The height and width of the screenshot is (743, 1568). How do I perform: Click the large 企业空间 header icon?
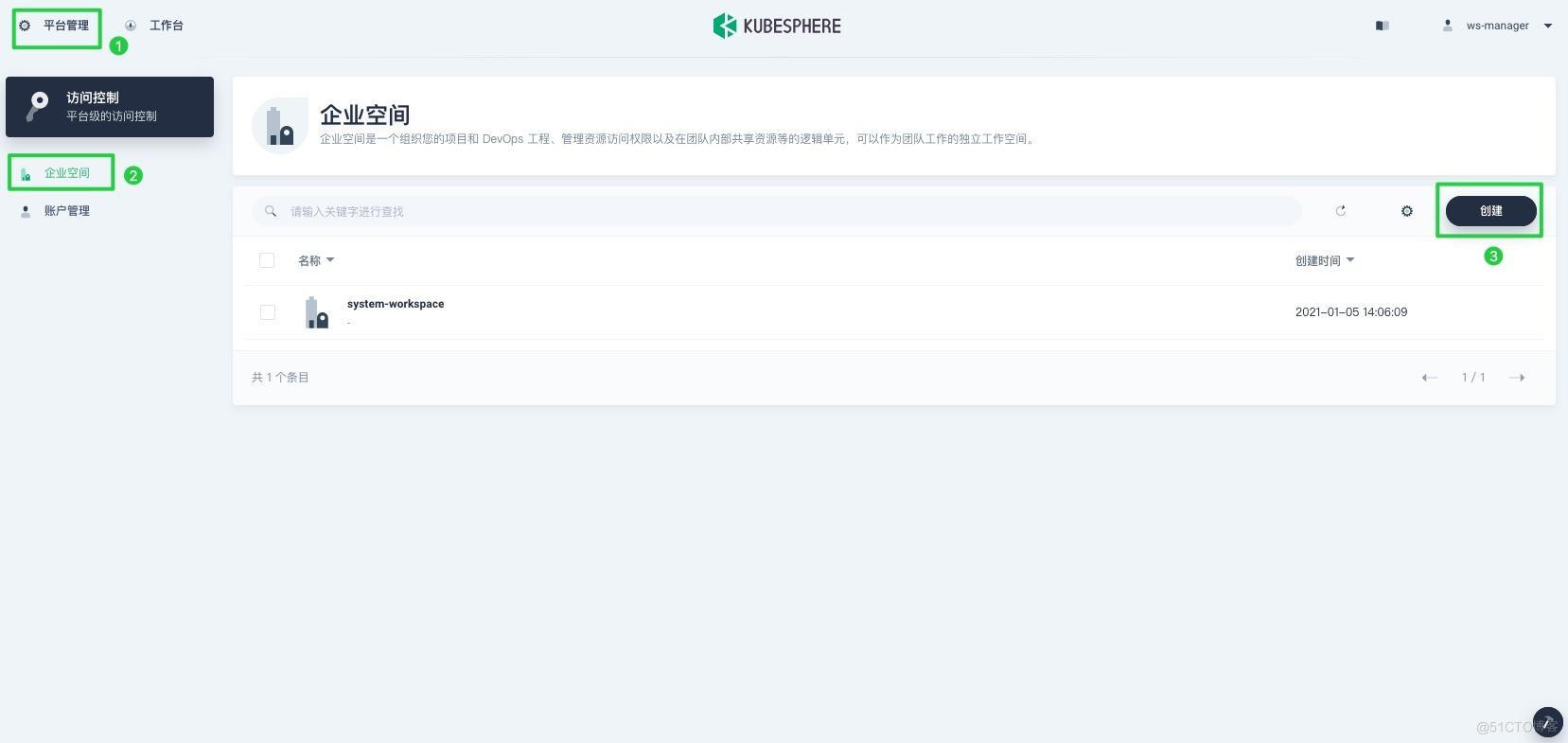click(x=280, y=125)
